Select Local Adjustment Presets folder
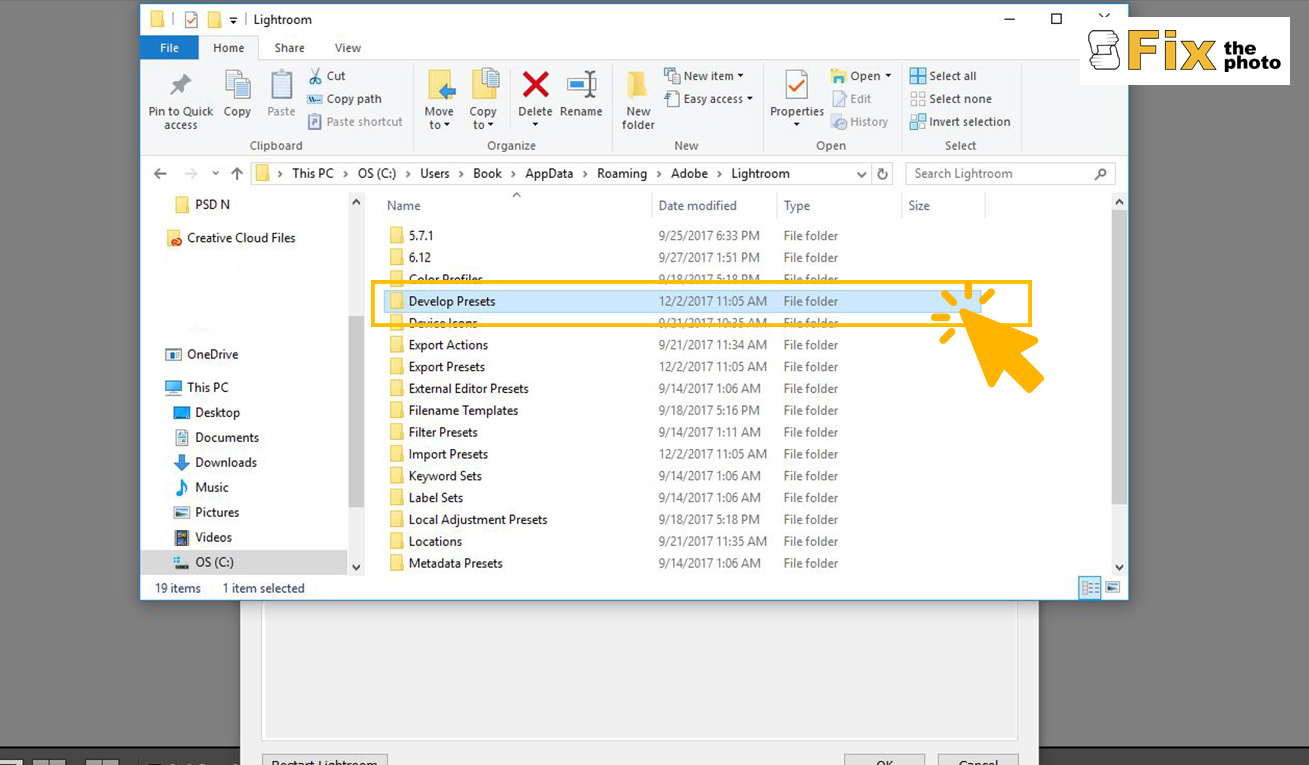Viewport: 1309px width, 765px height. point(478,520)
